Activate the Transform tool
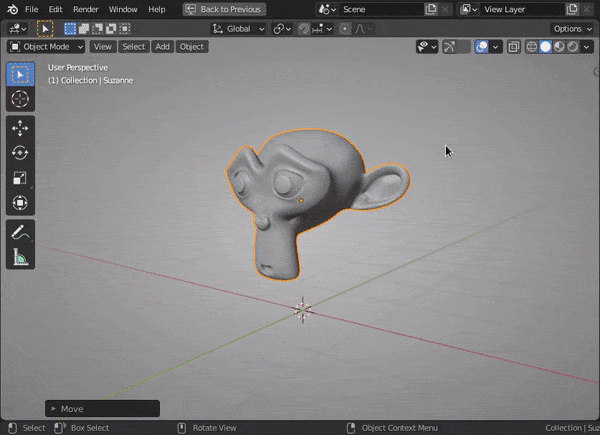Image resolution: width=600 pixels, height=435 pixels. [20, 203]
